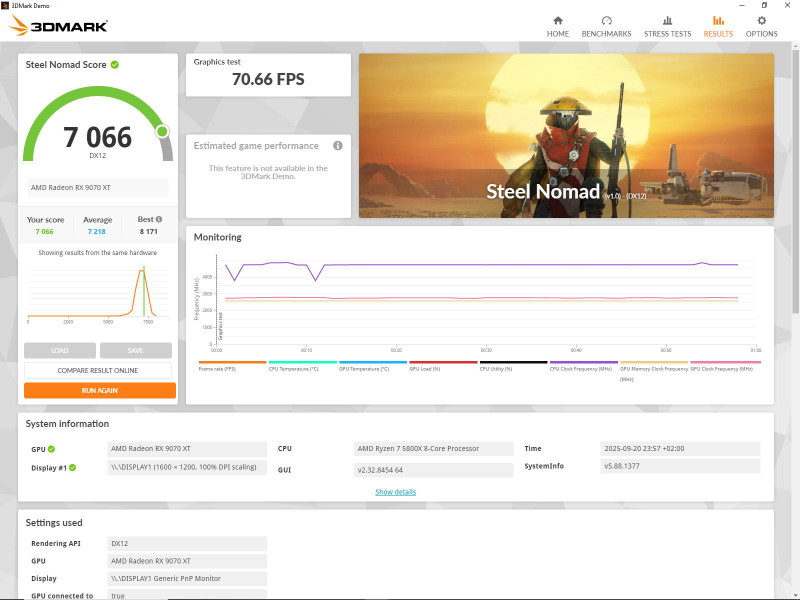Toggle CPU Utility black legend
Viewport: 800px width, 600px height.
513,366
